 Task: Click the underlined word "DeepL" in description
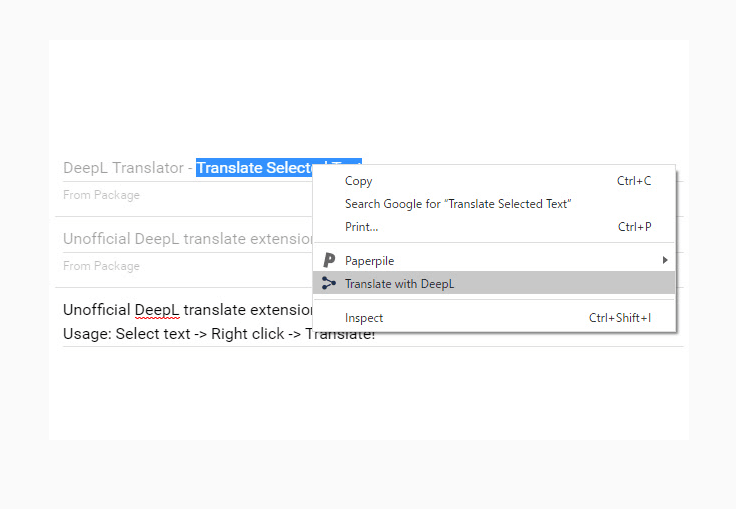coord(157,310)
